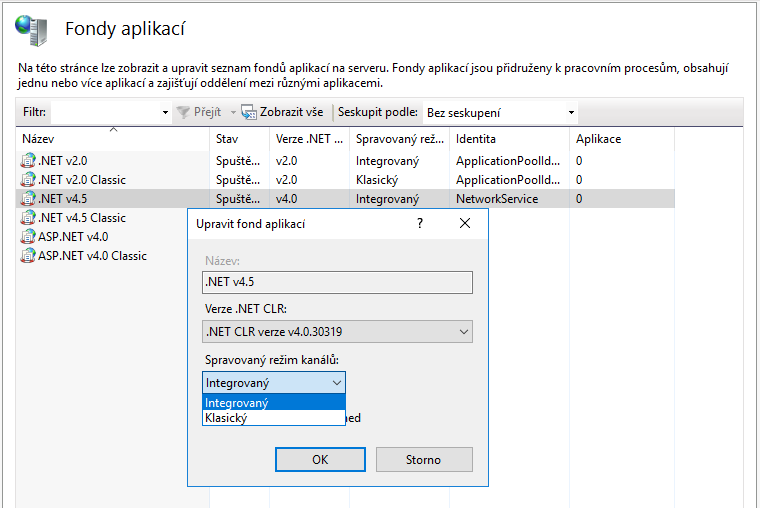The height and width of the screenshot is (508, 760).
Task: Click into the Filtr input field
Action: (106, 112)
